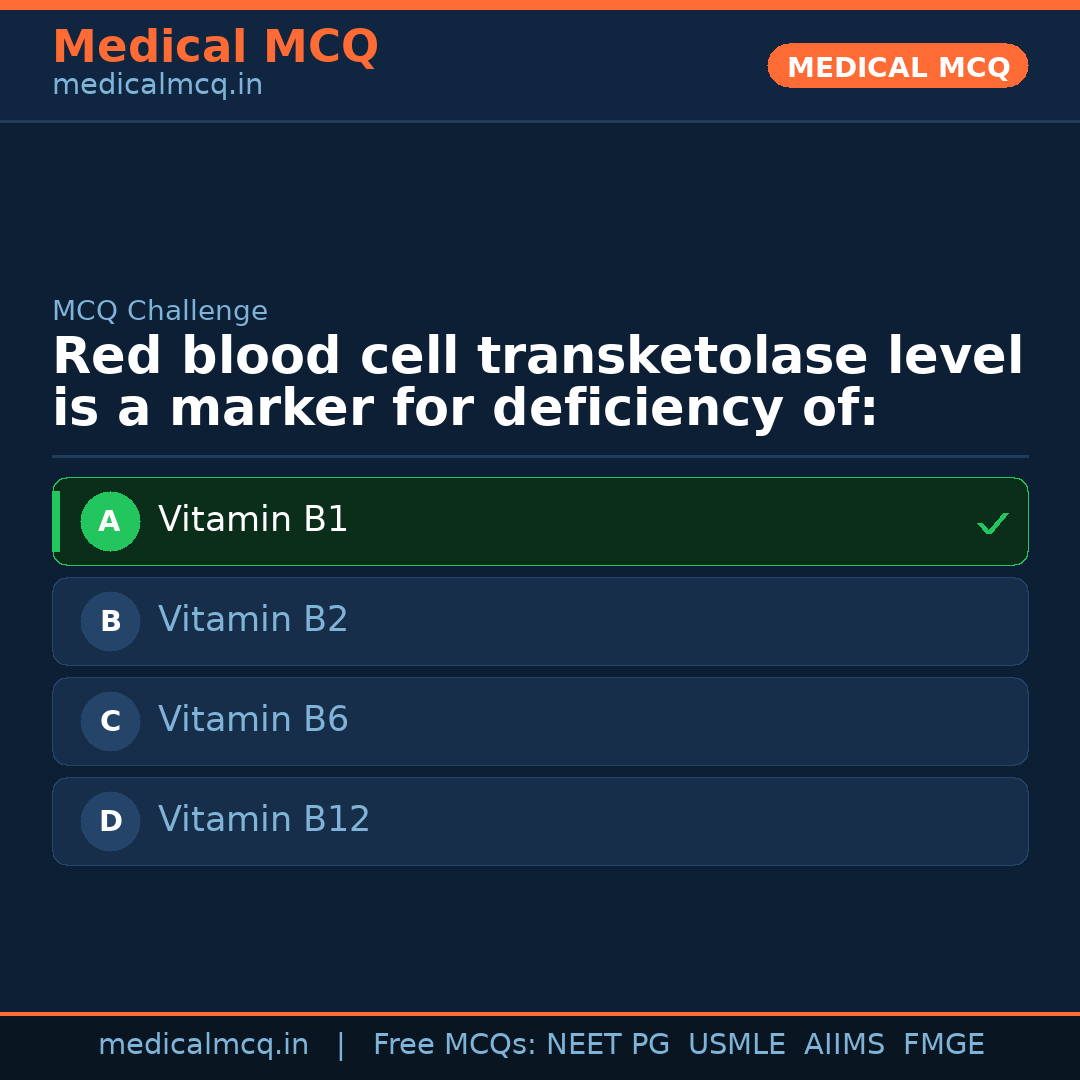Click the green A letter badge
The height and width of the screenshot is (1080, 1080).
coord(110,521)
